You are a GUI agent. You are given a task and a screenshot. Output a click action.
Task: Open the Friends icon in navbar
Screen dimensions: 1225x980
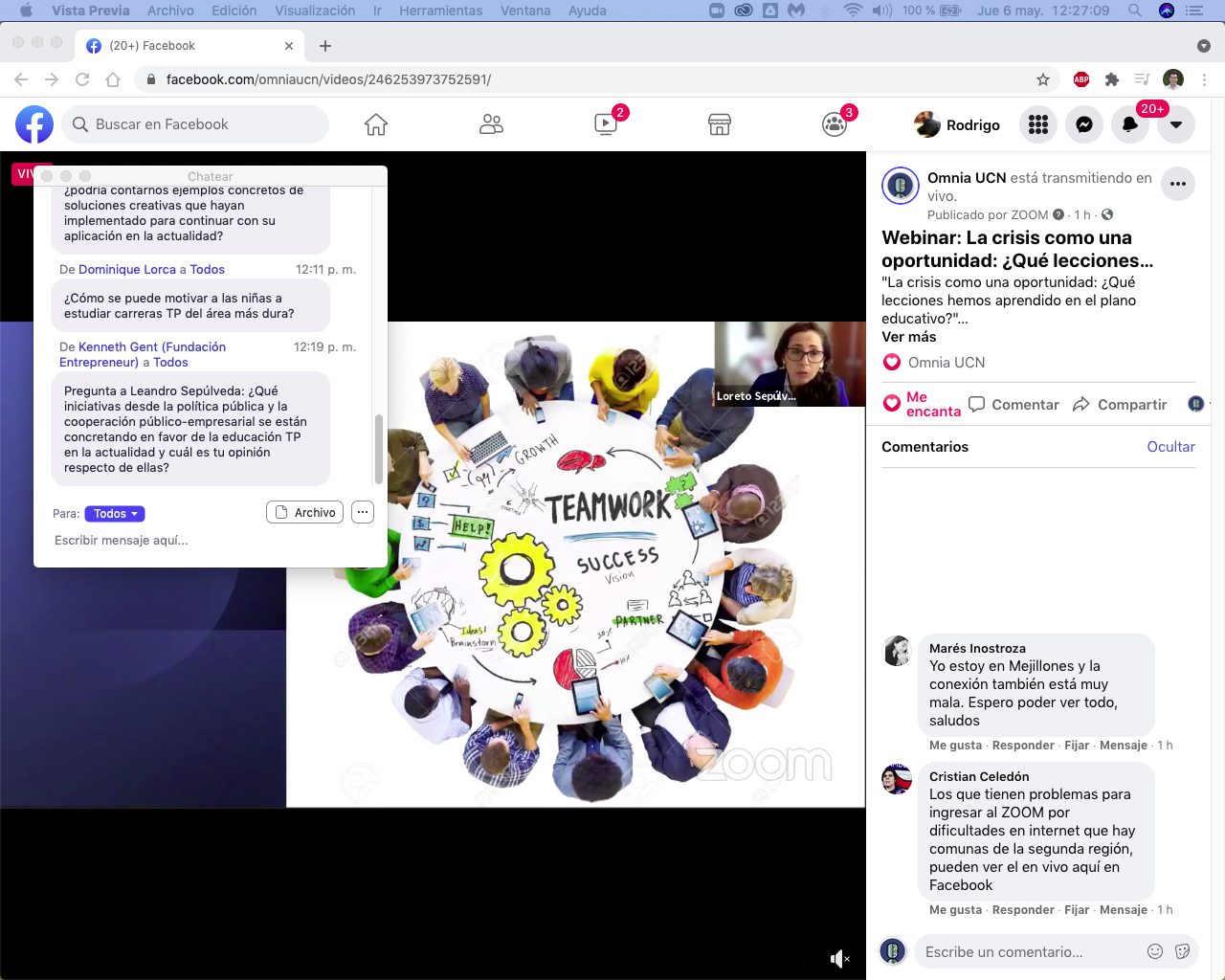pyautogui.click(x=491, y=124)
